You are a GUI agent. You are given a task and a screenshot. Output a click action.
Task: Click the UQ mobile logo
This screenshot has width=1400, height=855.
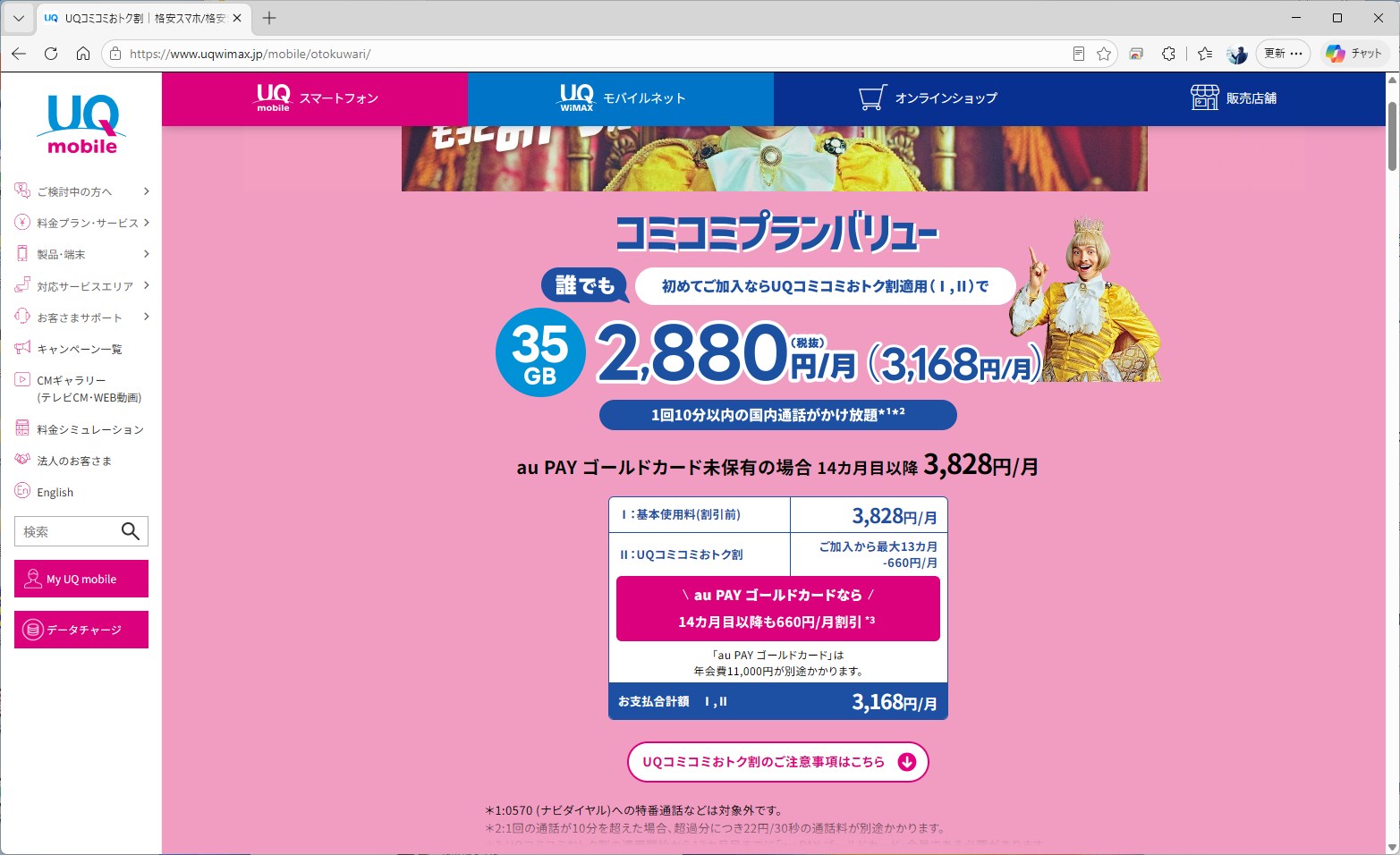pyautogui.click(x=81, y=123)
